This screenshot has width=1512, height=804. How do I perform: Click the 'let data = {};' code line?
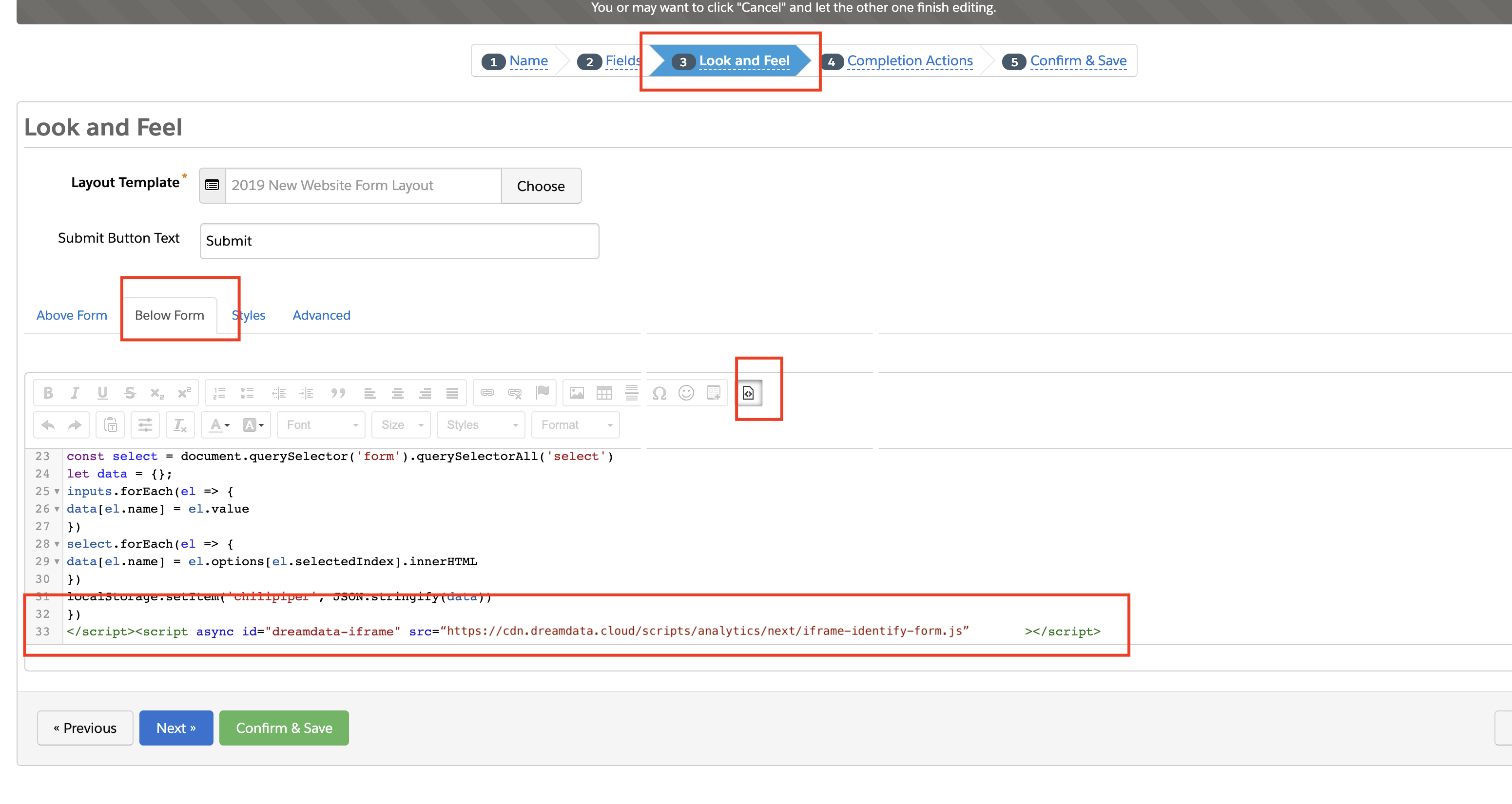coord(119,474)
